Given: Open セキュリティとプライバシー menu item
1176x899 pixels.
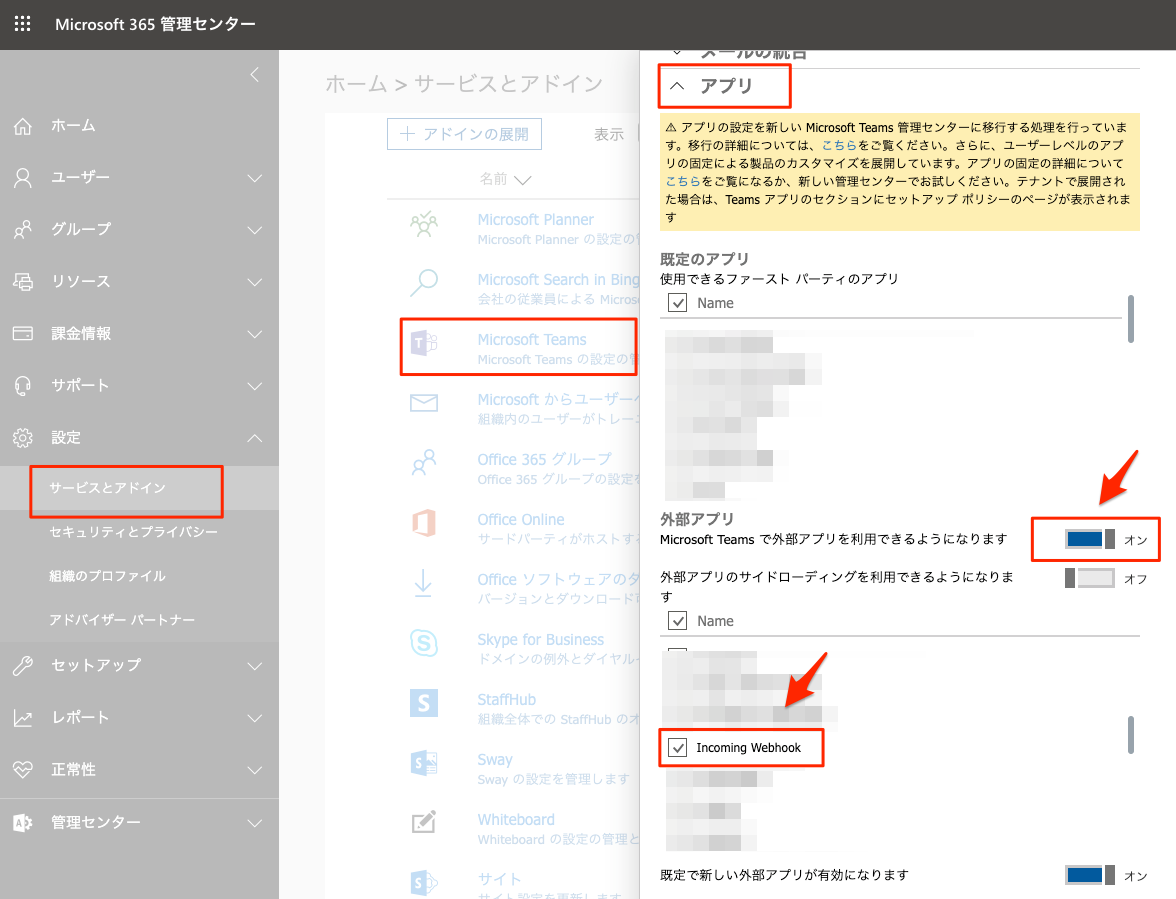Looking at the screenshot, I should (x=134, y=532).
